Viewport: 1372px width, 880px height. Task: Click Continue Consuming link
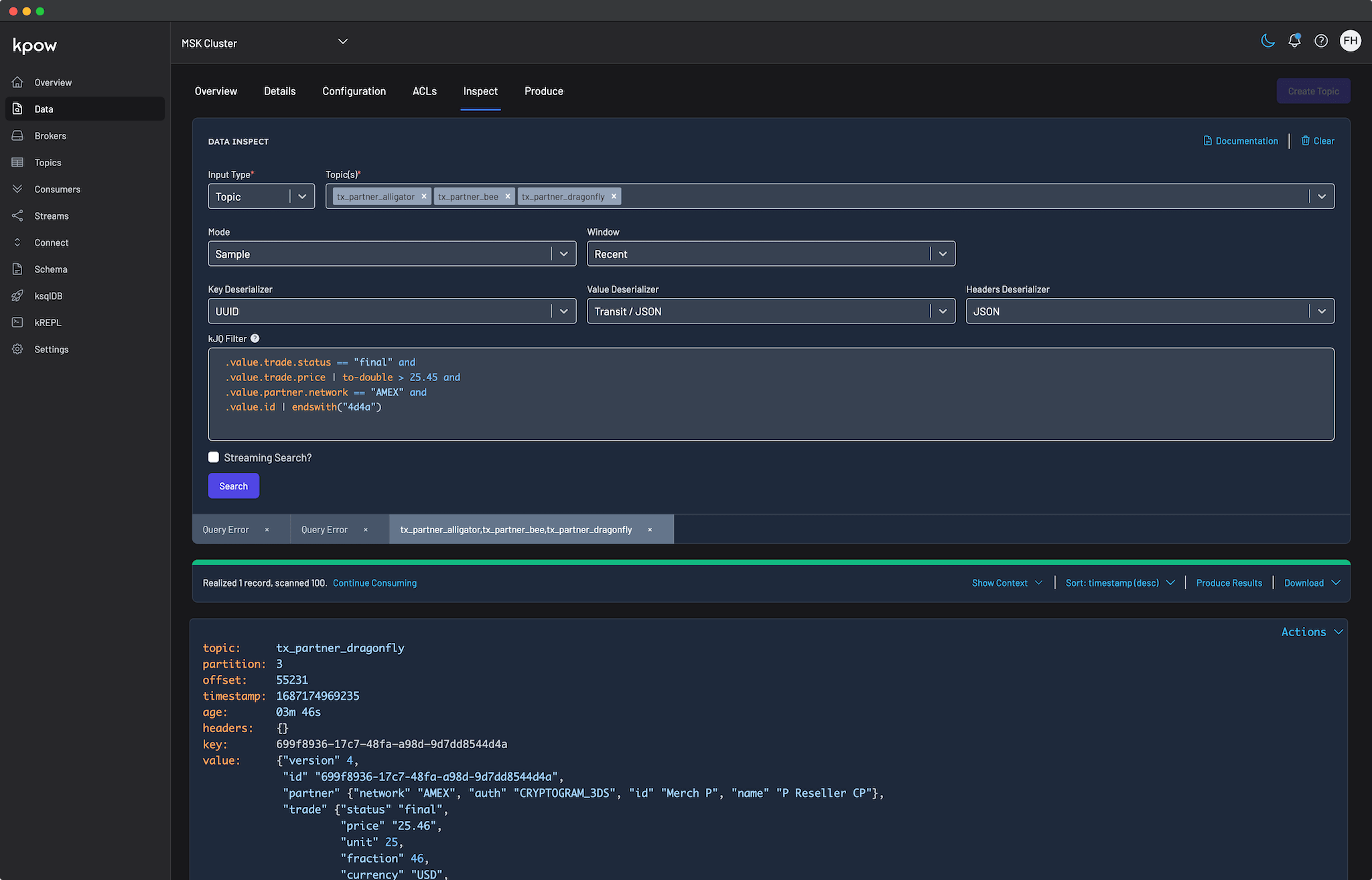(x=374, y=582)
